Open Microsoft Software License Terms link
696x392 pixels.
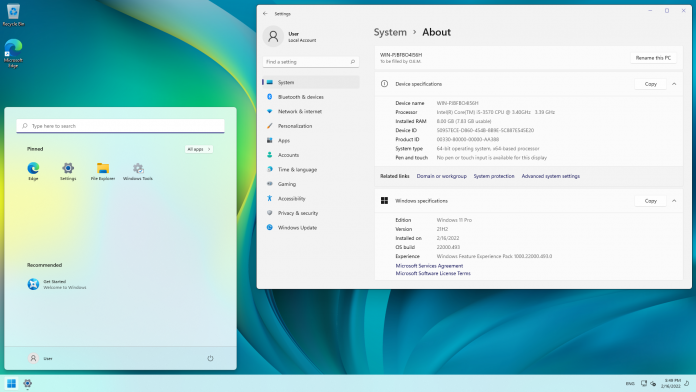coord(433,273)
